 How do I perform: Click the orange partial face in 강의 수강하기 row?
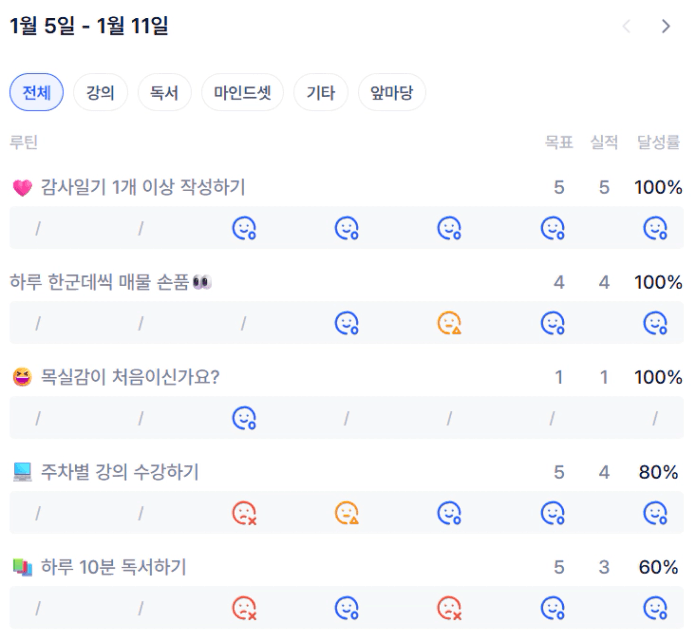click(346, 513)
